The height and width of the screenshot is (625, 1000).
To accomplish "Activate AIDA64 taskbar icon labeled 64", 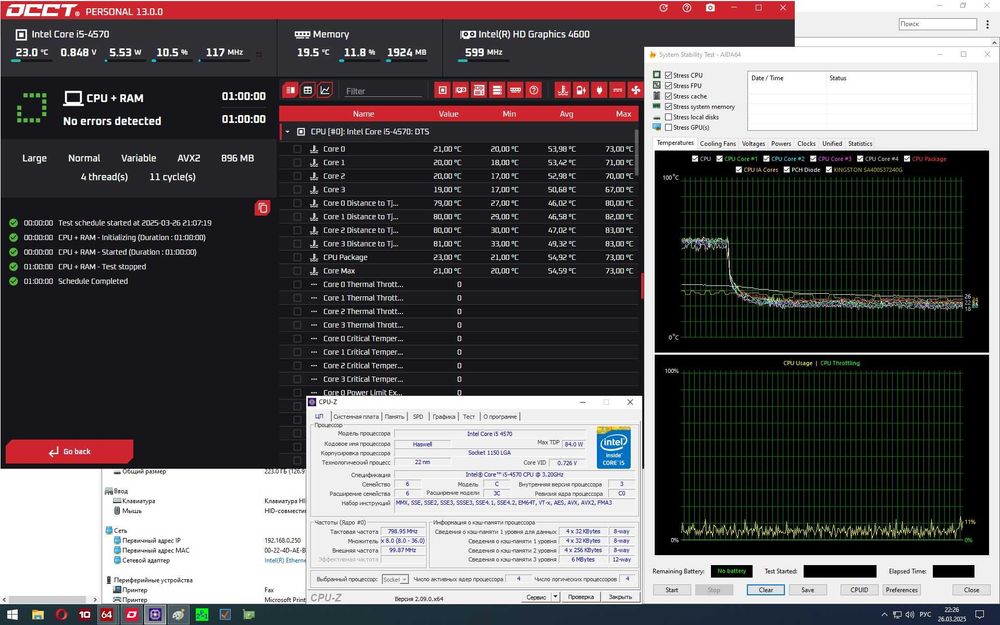I will coord(107,615).
